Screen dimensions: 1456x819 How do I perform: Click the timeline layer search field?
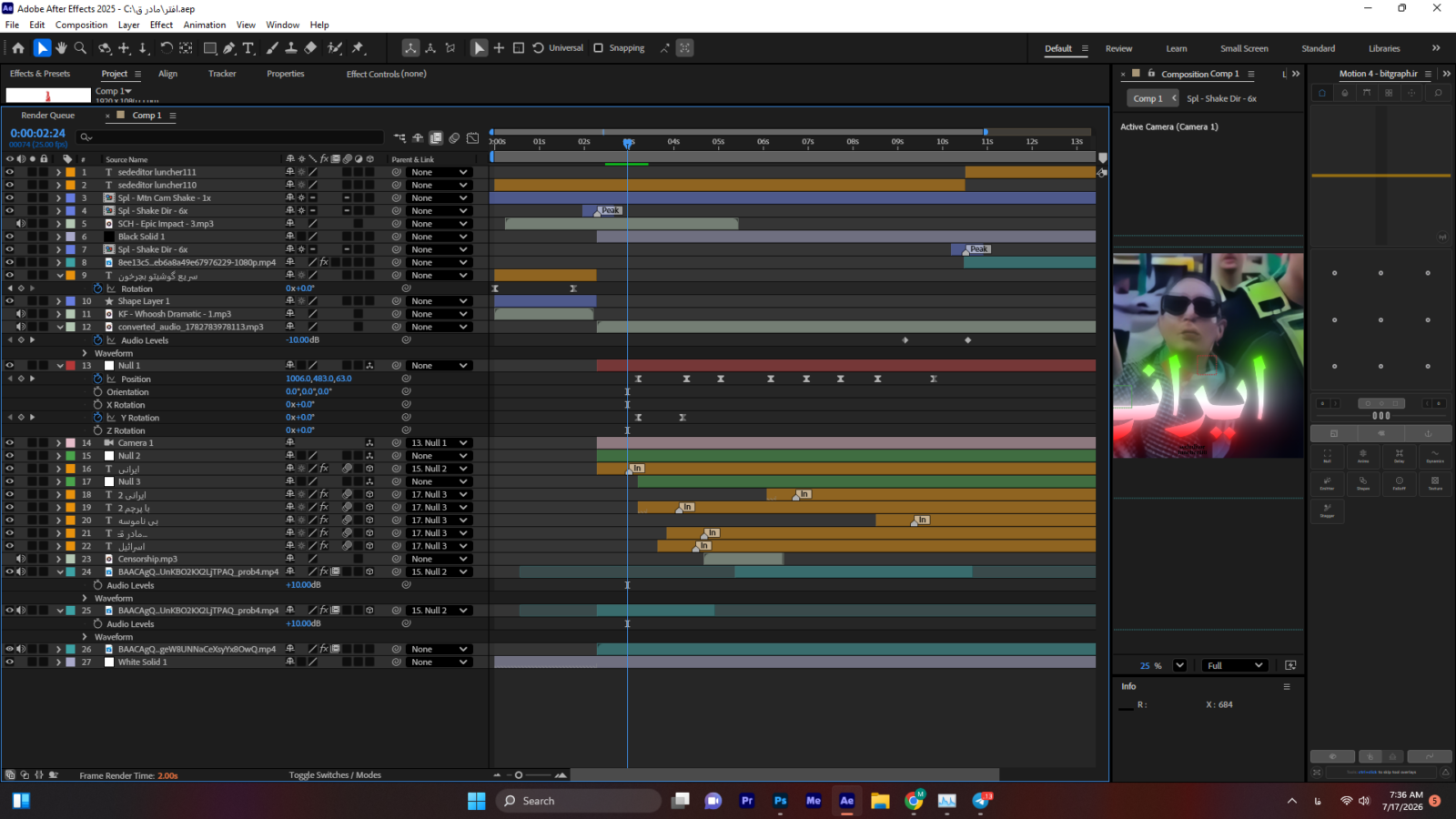[230, 137]
